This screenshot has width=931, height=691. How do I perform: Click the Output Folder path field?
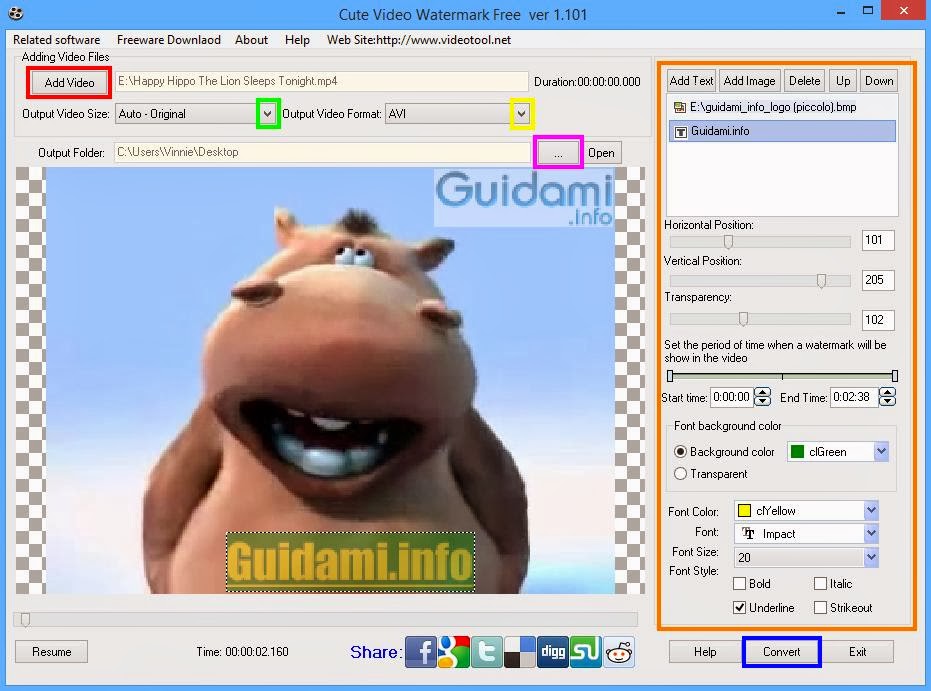pyautogui.click(x=322, y=153)
